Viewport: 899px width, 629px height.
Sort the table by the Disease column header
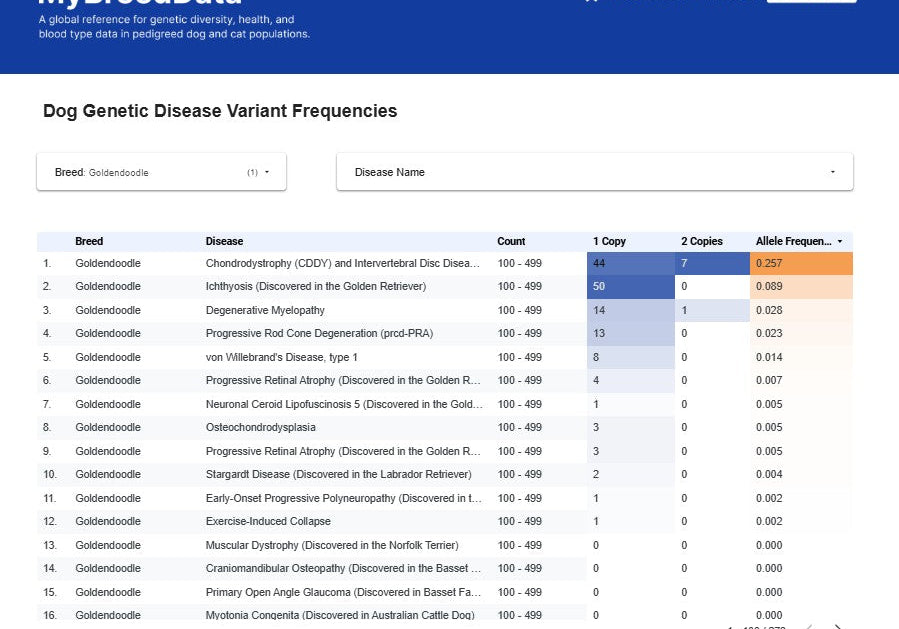coord(224,241)
